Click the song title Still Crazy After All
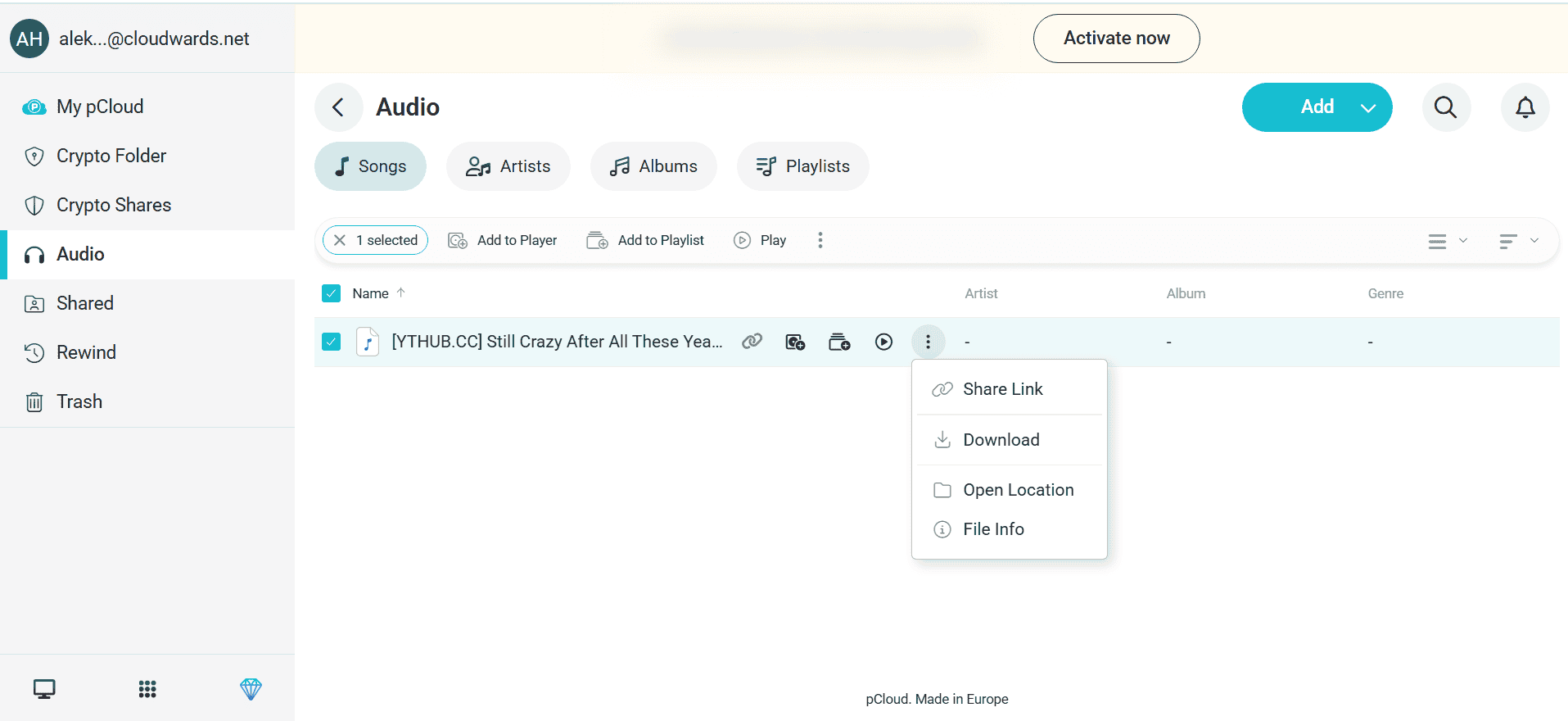The width and height of the screenshot is (1568, 721). point(557,342)
